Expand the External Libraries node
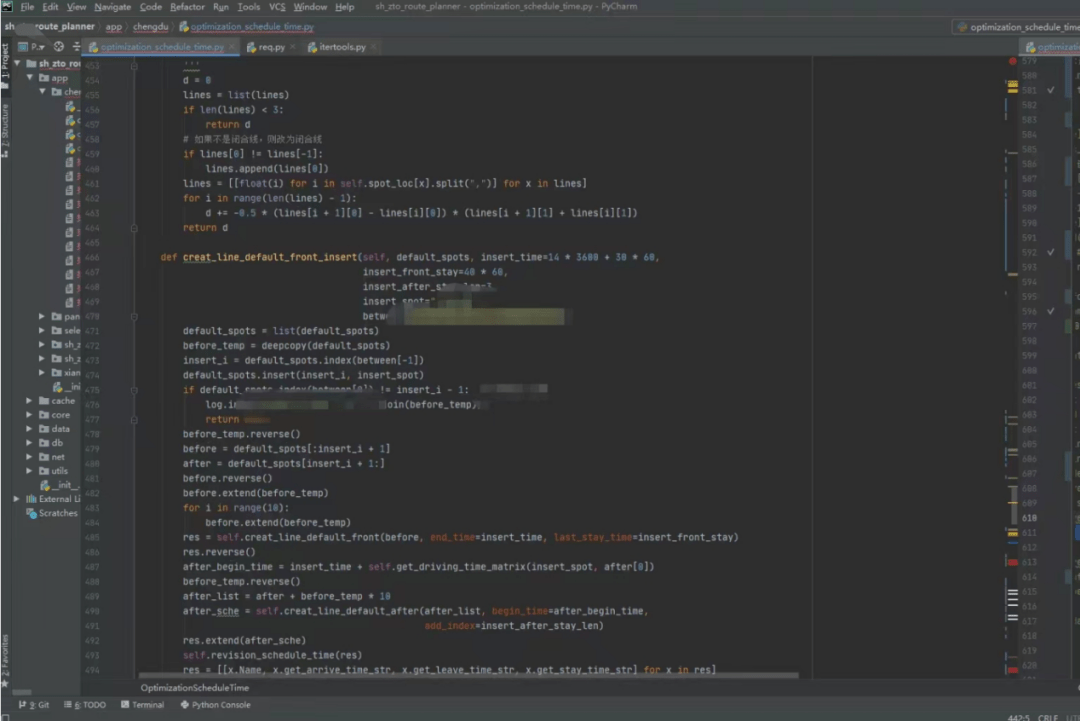Viewport: 1080px width, 721px height. pyautogui.click(x=17, y=499)
